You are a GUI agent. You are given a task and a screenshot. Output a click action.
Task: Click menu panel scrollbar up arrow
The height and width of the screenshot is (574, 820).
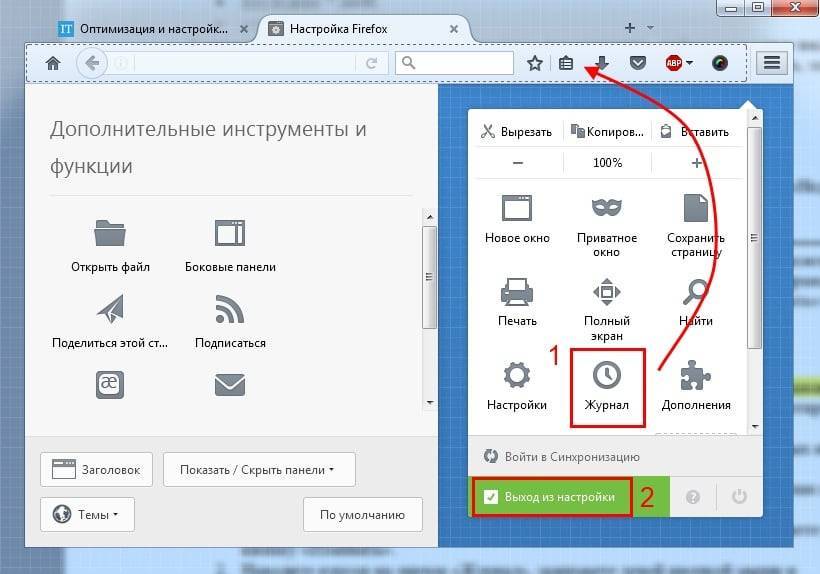tap(755, 118)
